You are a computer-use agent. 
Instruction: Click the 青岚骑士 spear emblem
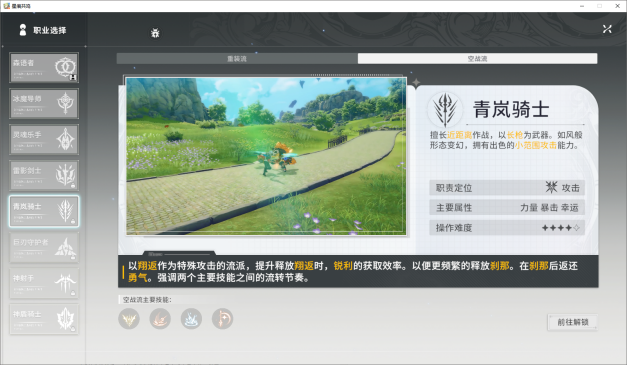[x=445, y=110]
